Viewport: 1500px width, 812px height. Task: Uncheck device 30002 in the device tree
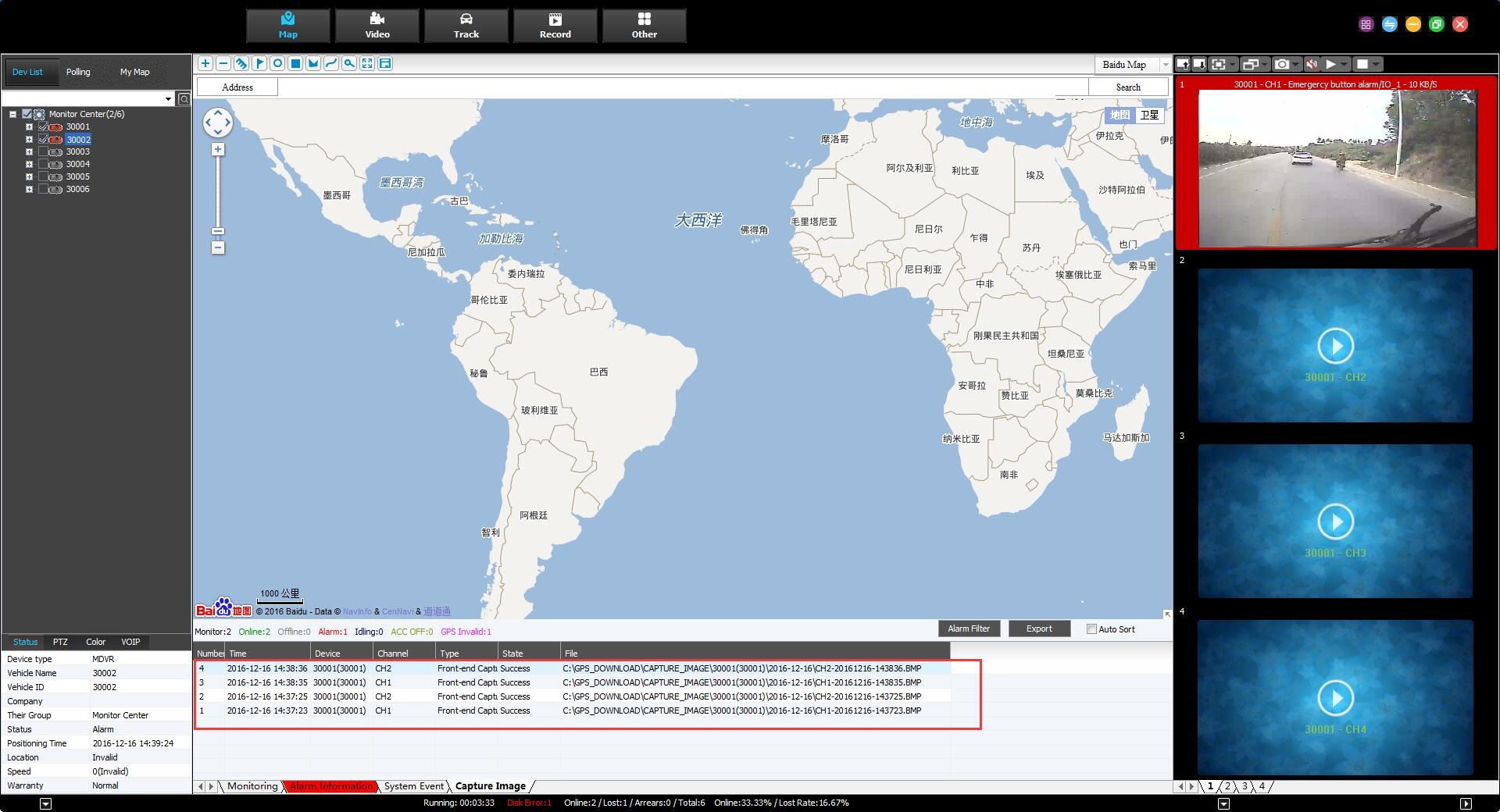pos(43,139)
